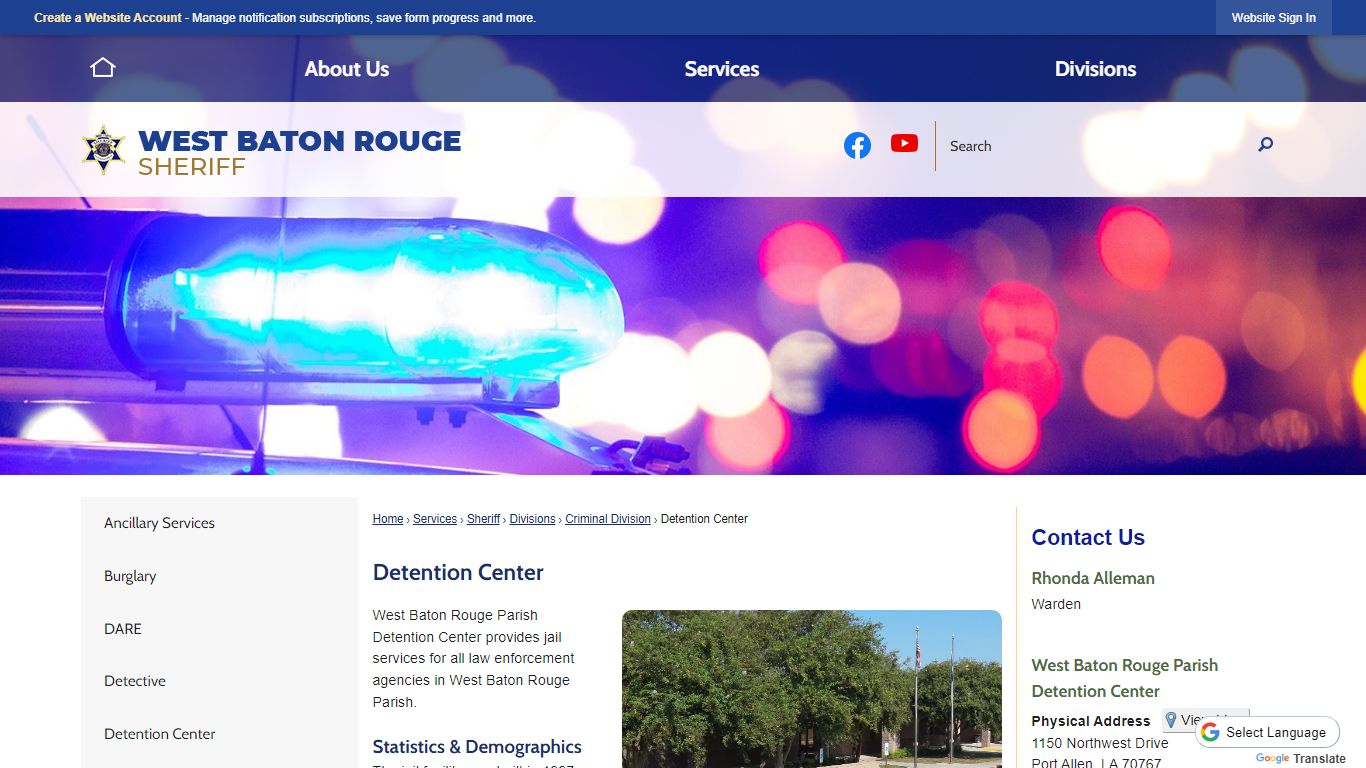This screenshot has height=768, width=1366.
Task: Click Services breadcrumb link
Action: pyautogui.click(x=435, y=519)
